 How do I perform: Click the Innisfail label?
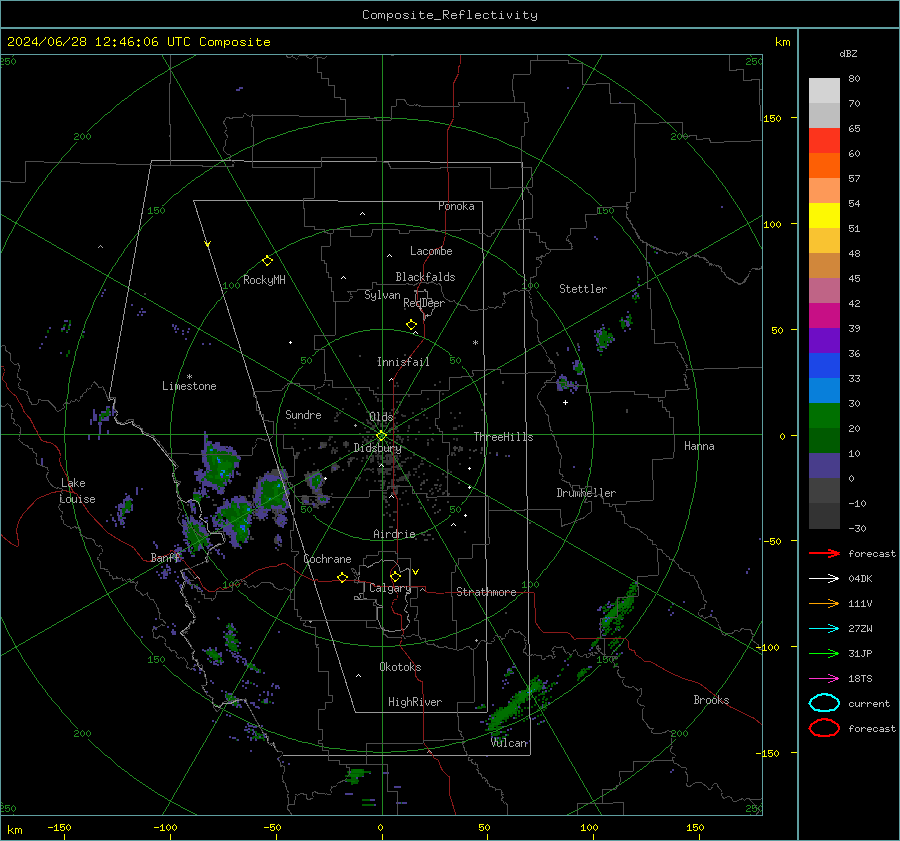(403, 362)
